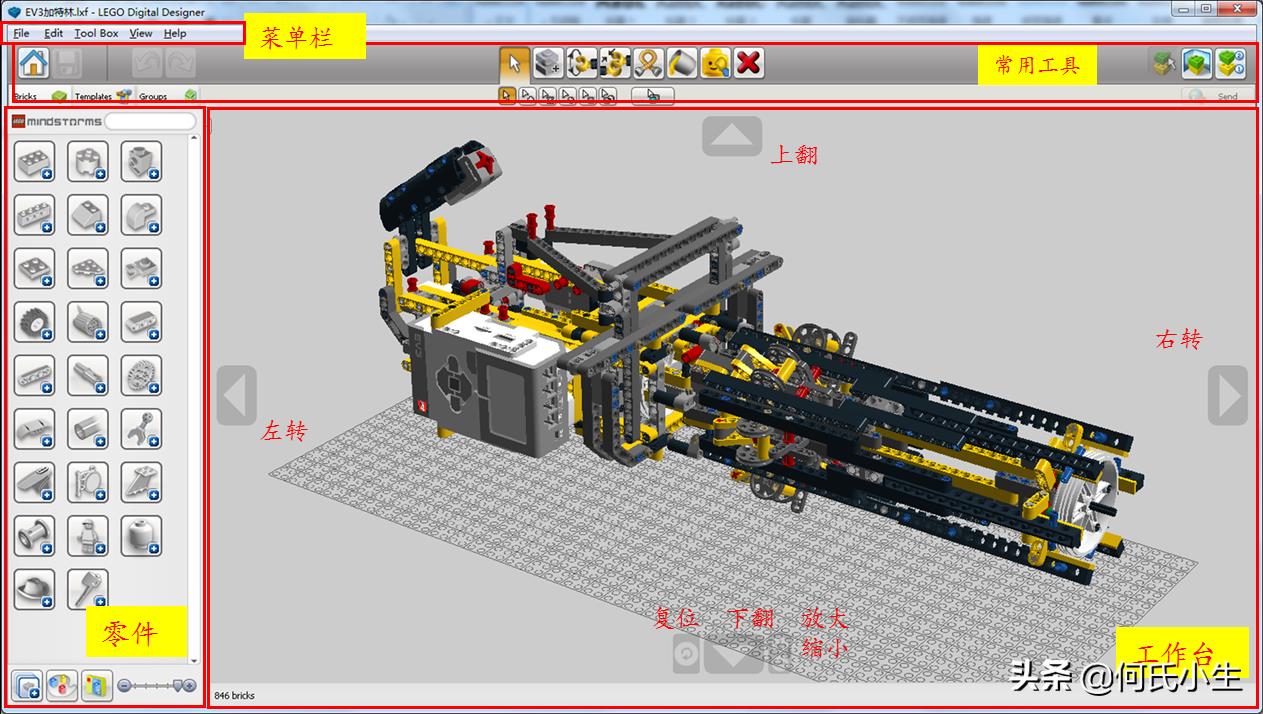Click the Undo arrow icon

click(x=147, y=64)
